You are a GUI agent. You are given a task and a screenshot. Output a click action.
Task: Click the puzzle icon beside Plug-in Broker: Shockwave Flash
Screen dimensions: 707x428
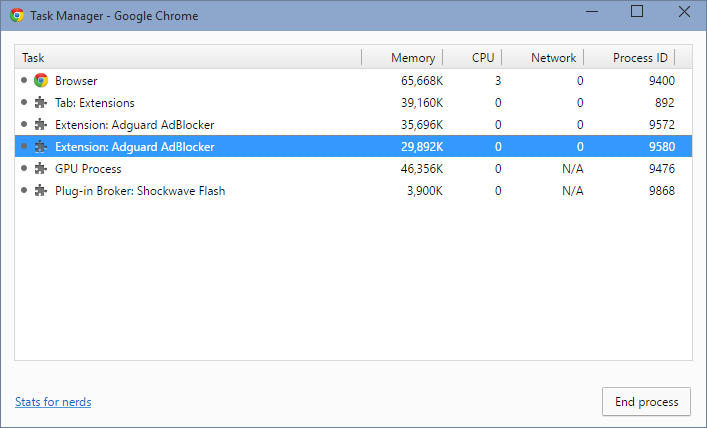click(41, 191)
